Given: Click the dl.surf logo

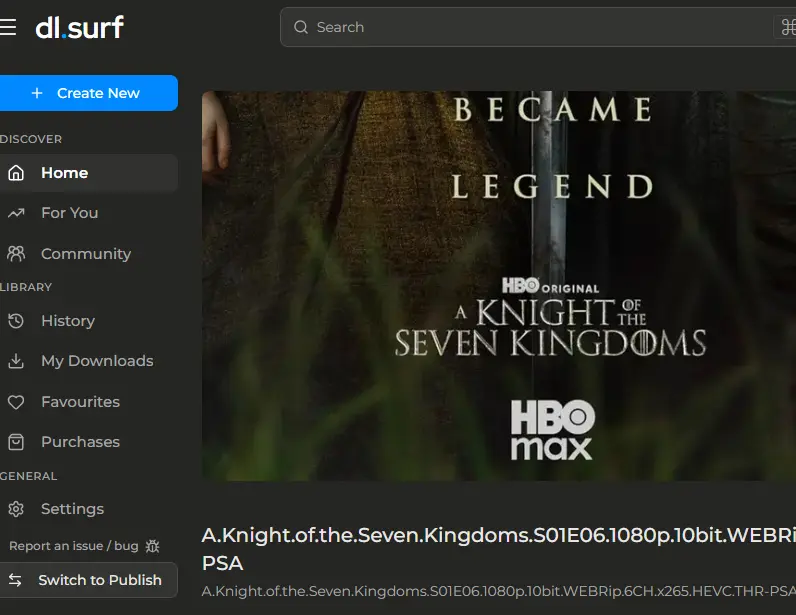Looking at the screenshot, I should [x=80, y=27].
